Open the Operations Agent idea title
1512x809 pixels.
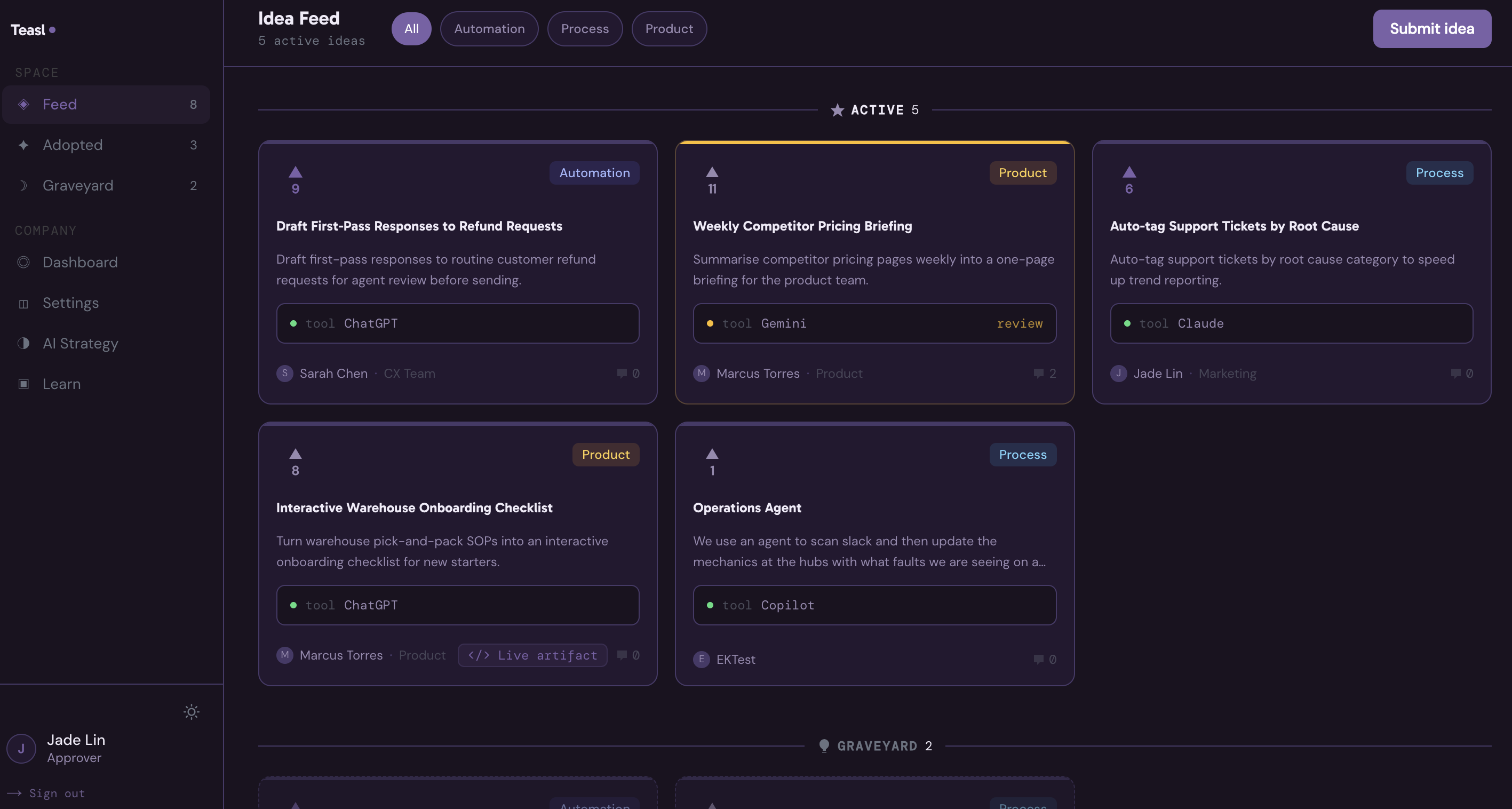click(746, 508)
